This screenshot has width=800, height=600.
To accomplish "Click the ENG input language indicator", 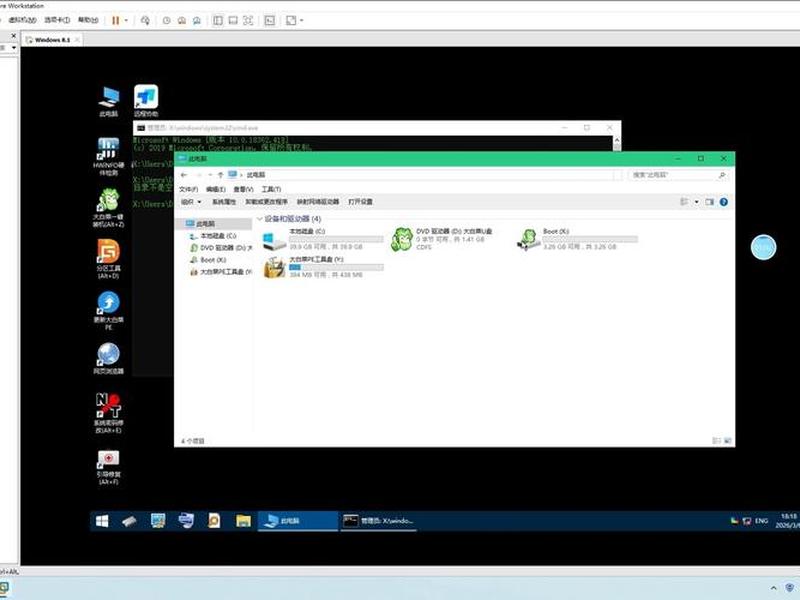I will coord(761,521).
